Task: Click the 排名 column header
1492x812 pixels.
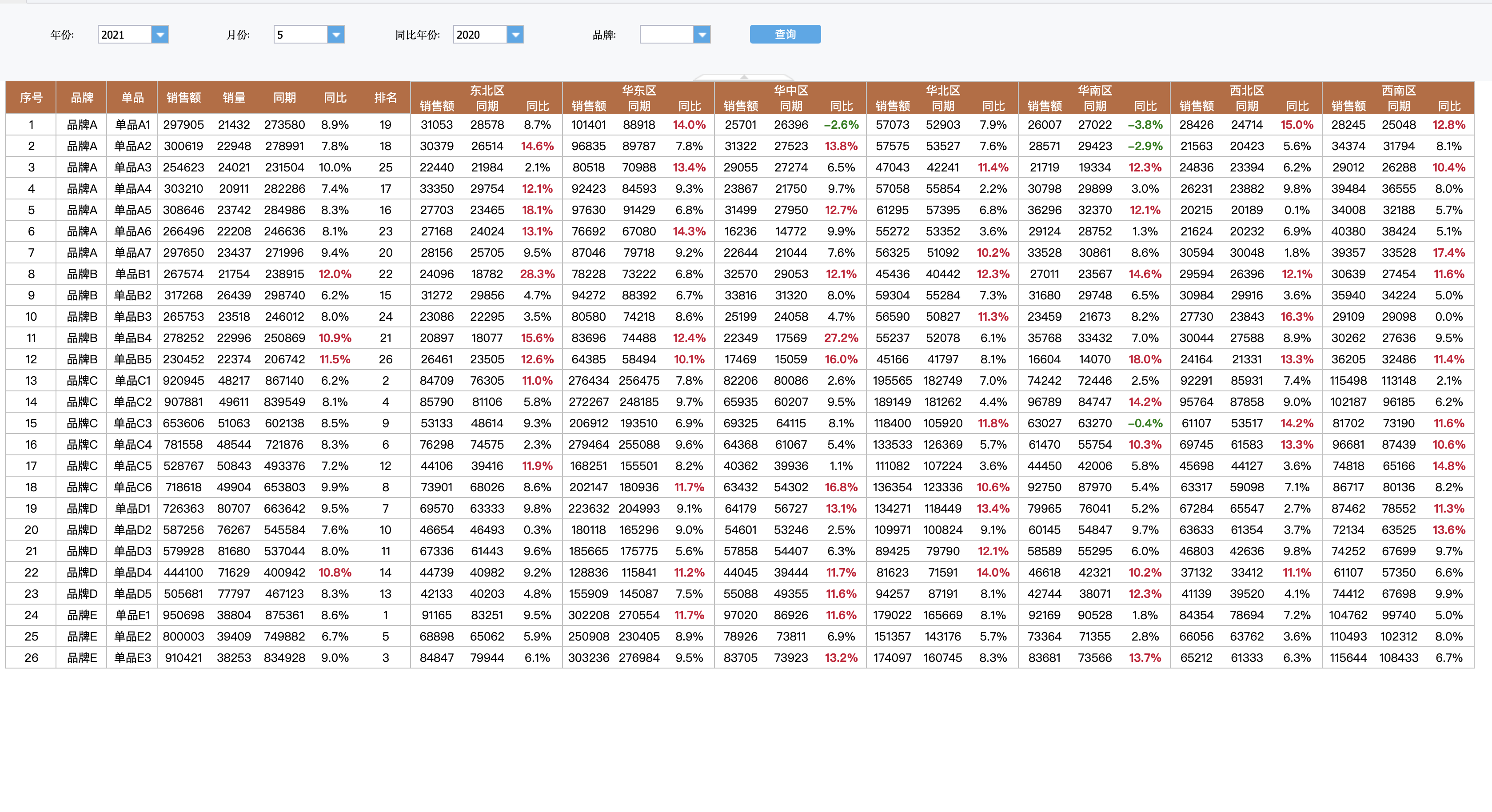Action: 385,98
